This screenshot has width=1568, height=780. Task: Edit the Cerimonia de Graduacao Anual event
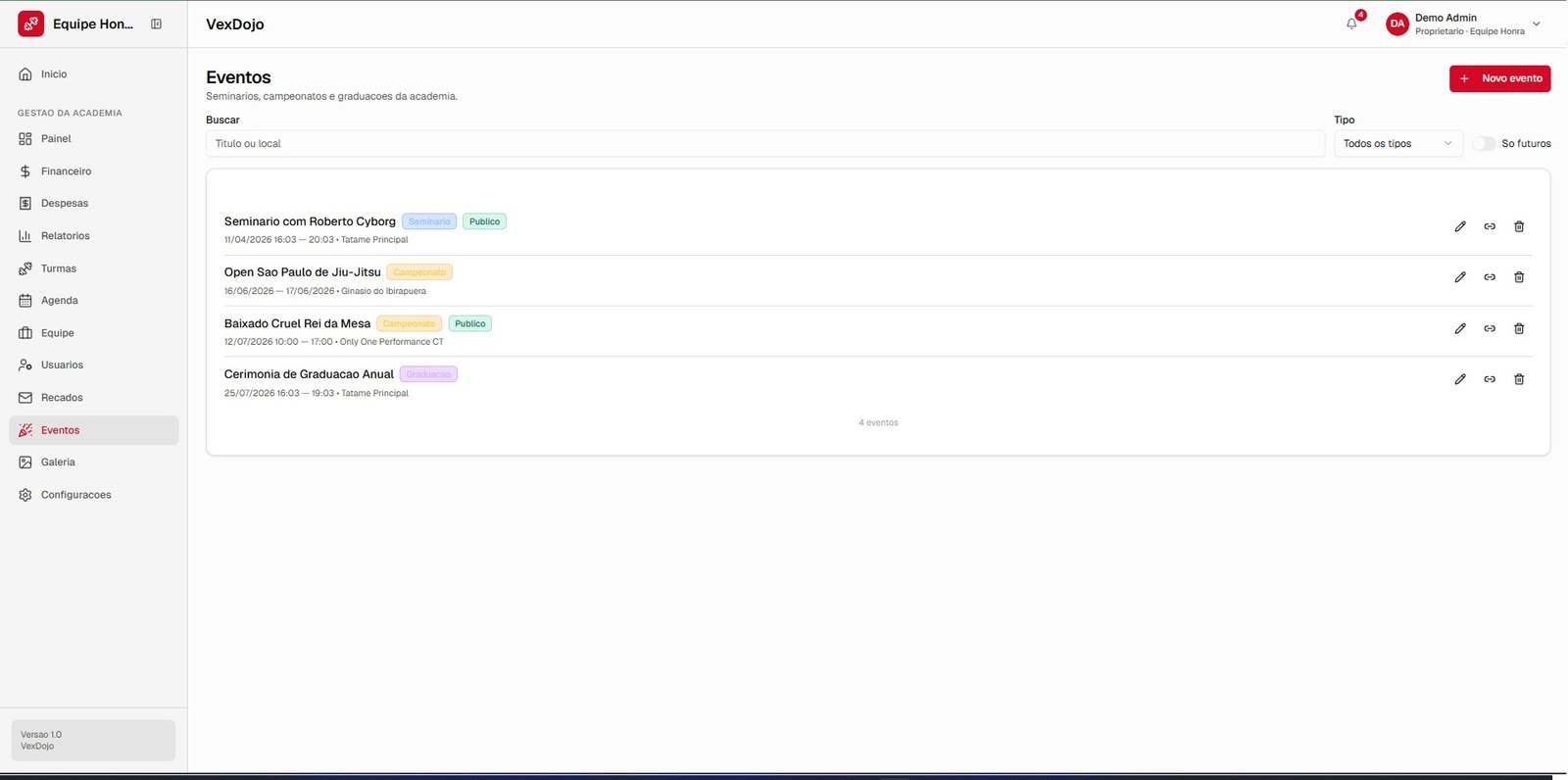(1460, 379)
